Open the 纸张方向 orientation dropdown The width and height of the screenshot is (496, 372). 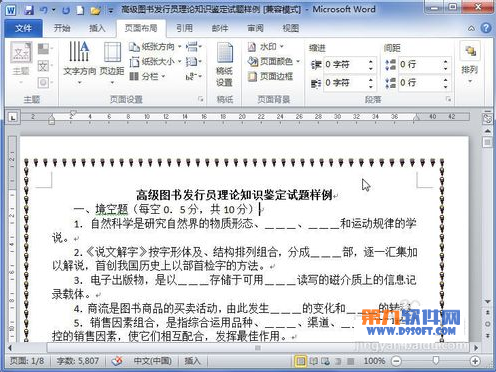point(155,47)
